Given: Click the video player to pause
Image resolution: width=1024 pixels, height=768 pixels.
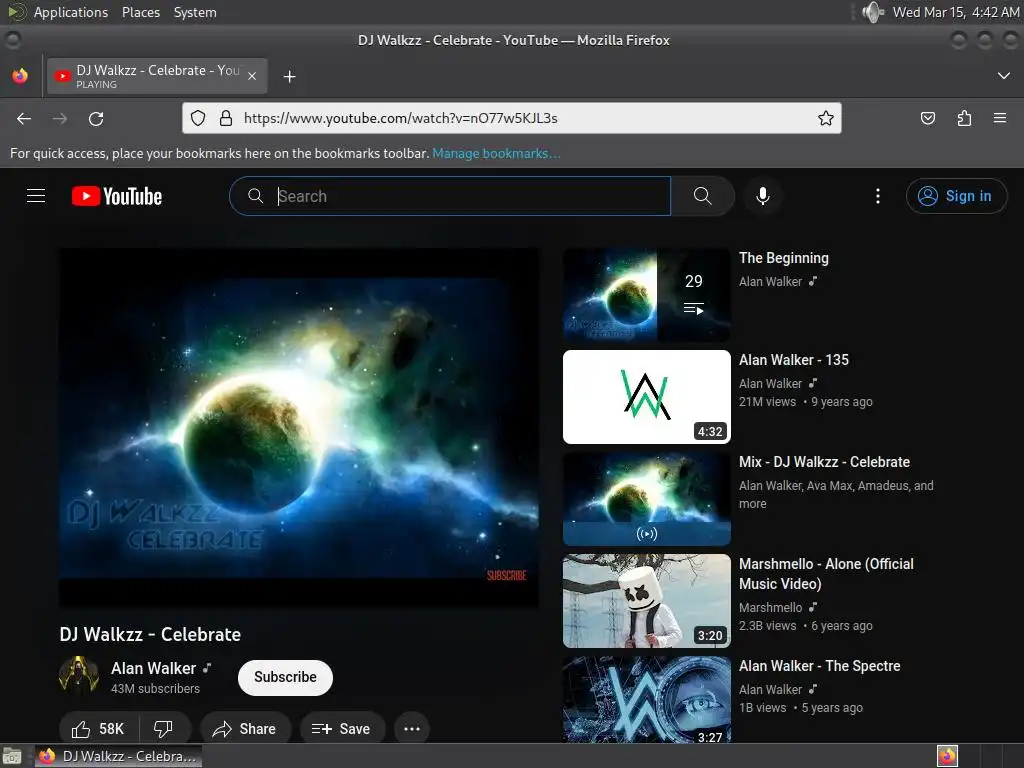Looking at the screenshot, I should click(299, 428).
